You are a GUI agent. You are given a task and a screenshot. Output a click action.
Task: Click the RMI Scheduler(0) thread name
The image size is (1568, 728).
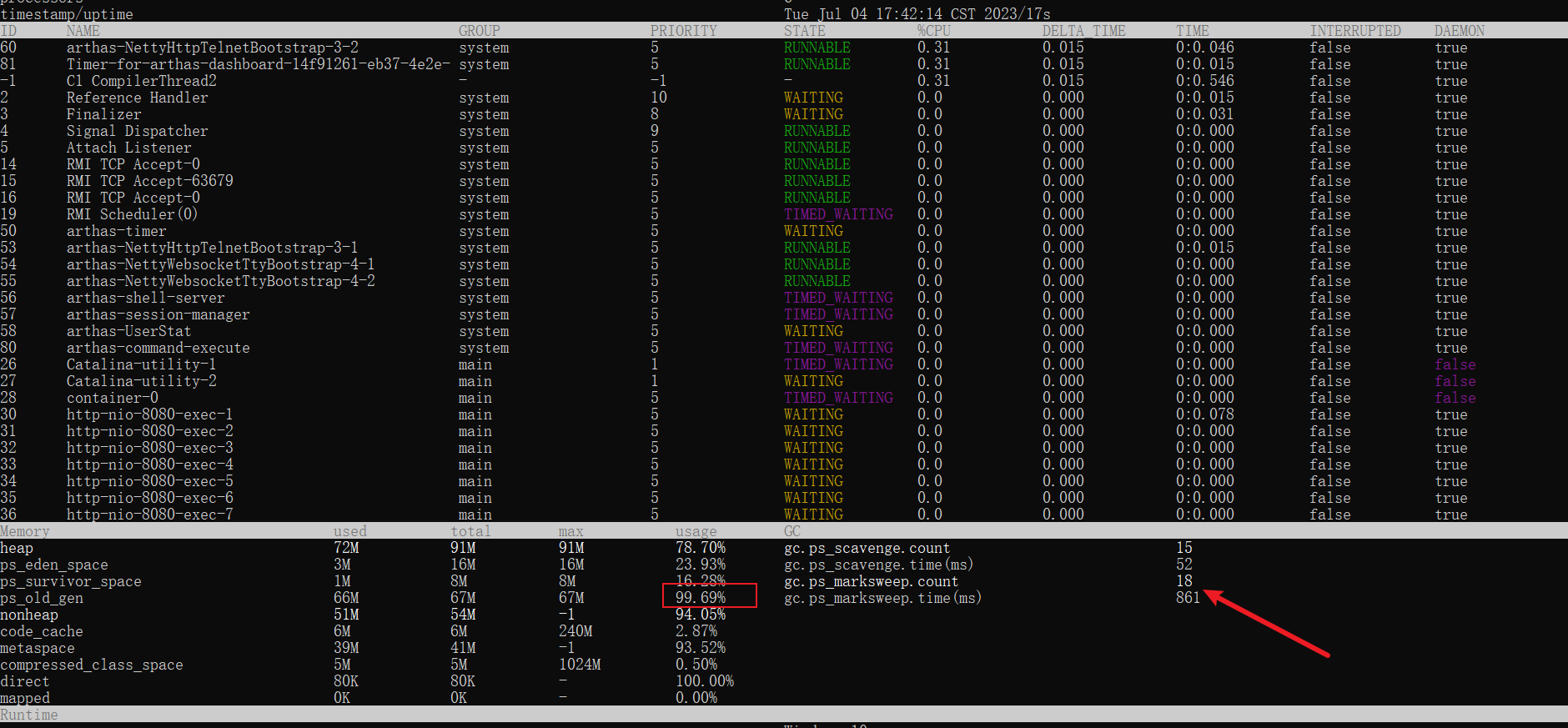click(132, 214)
